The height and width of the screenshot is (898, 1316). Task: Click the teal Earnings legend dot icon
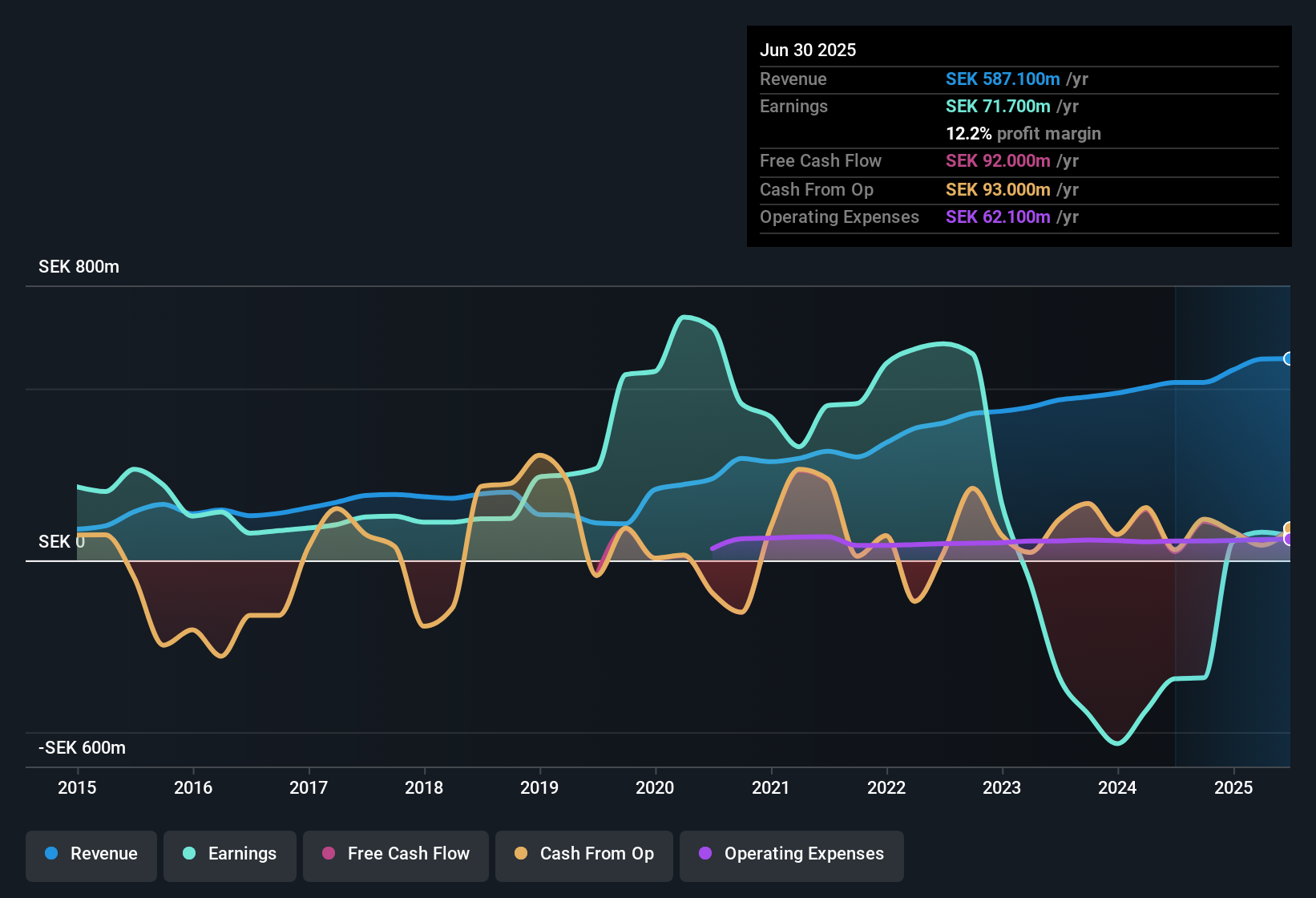click(188, 854)
